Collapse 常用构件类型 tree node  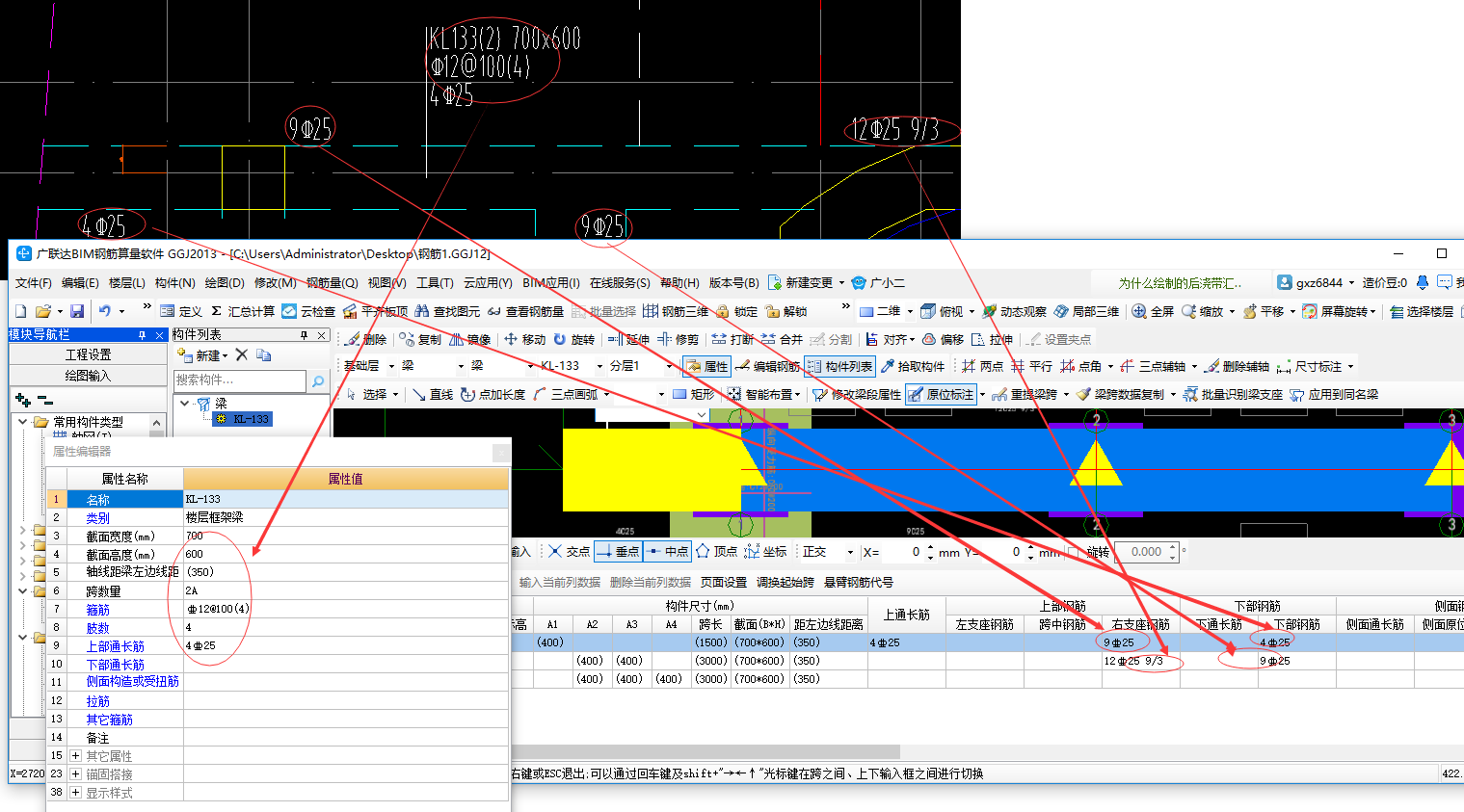(x=22, y=421)
